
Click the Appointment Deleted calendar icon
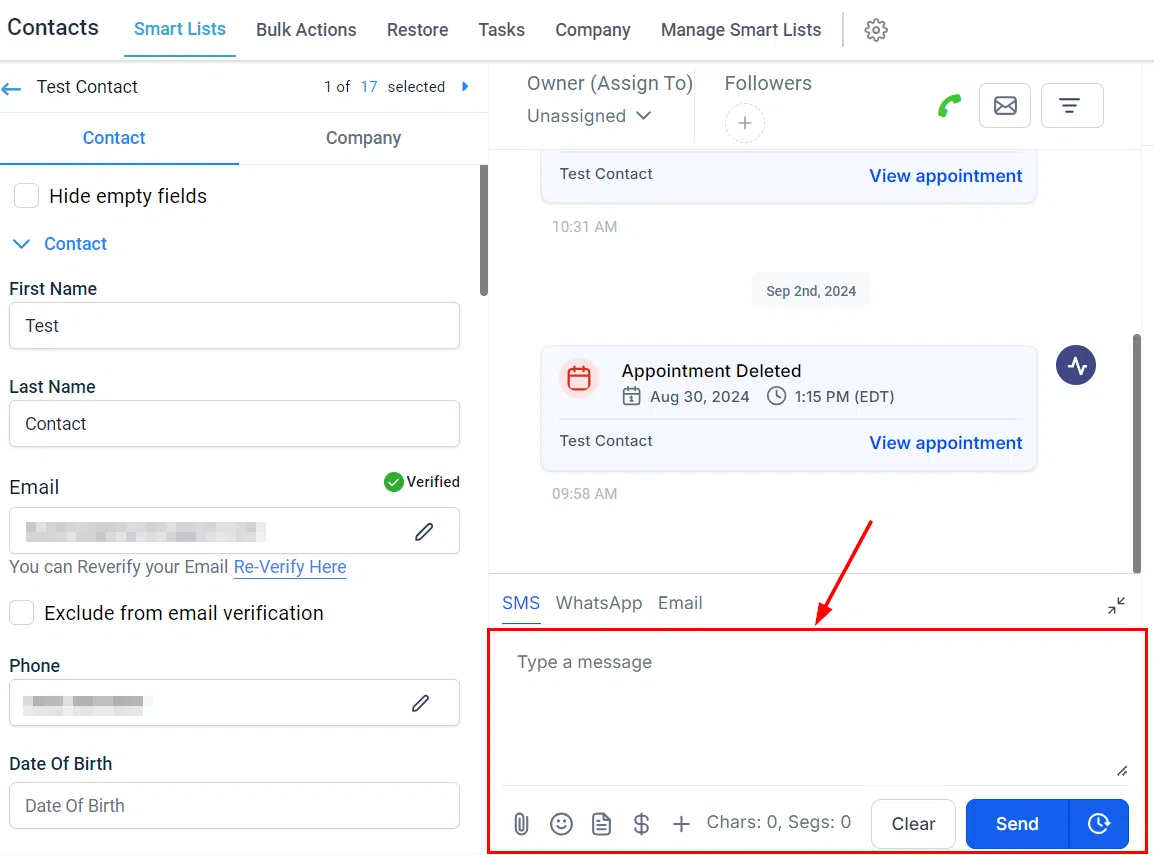click(x=578, y=378)
